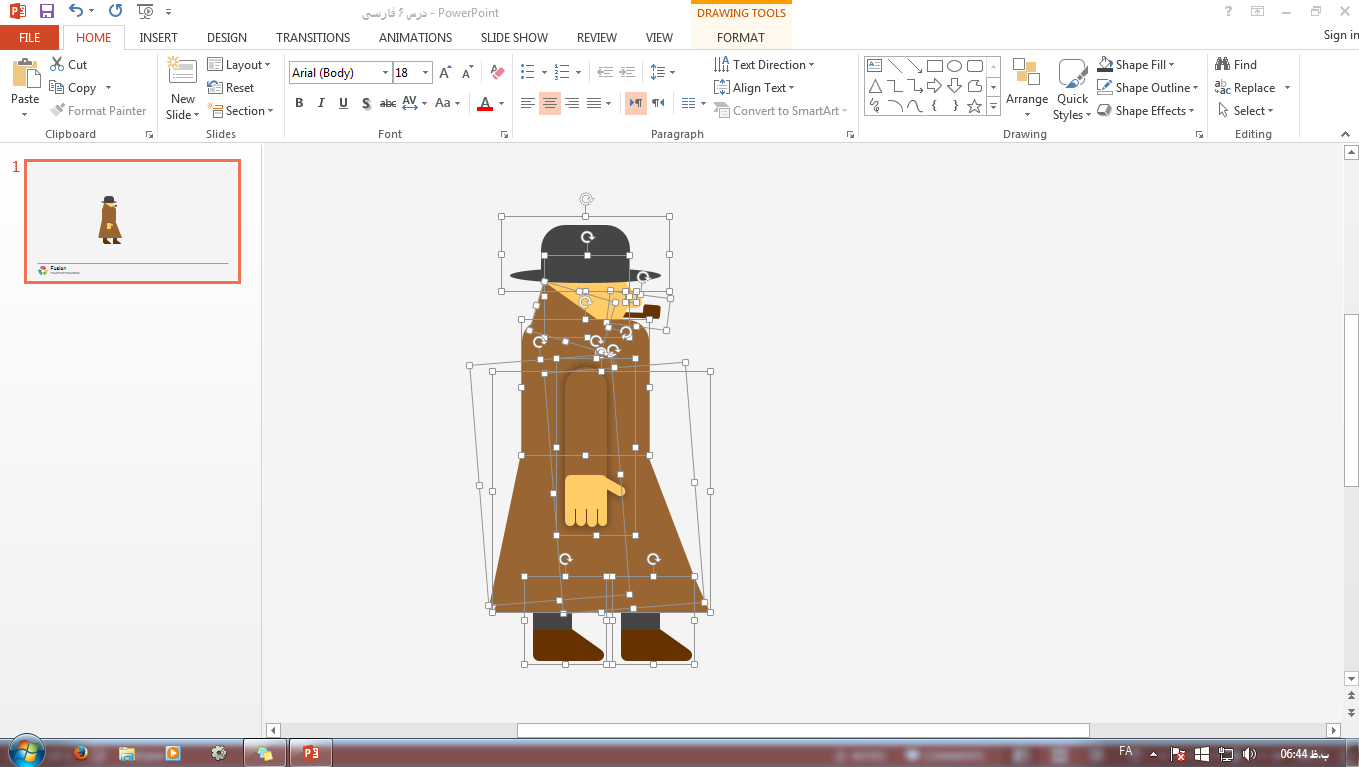This screenshot has height=767, width=1359.
Task: Decrease font size with the small A icon
Action: click(x=467, y=73)
